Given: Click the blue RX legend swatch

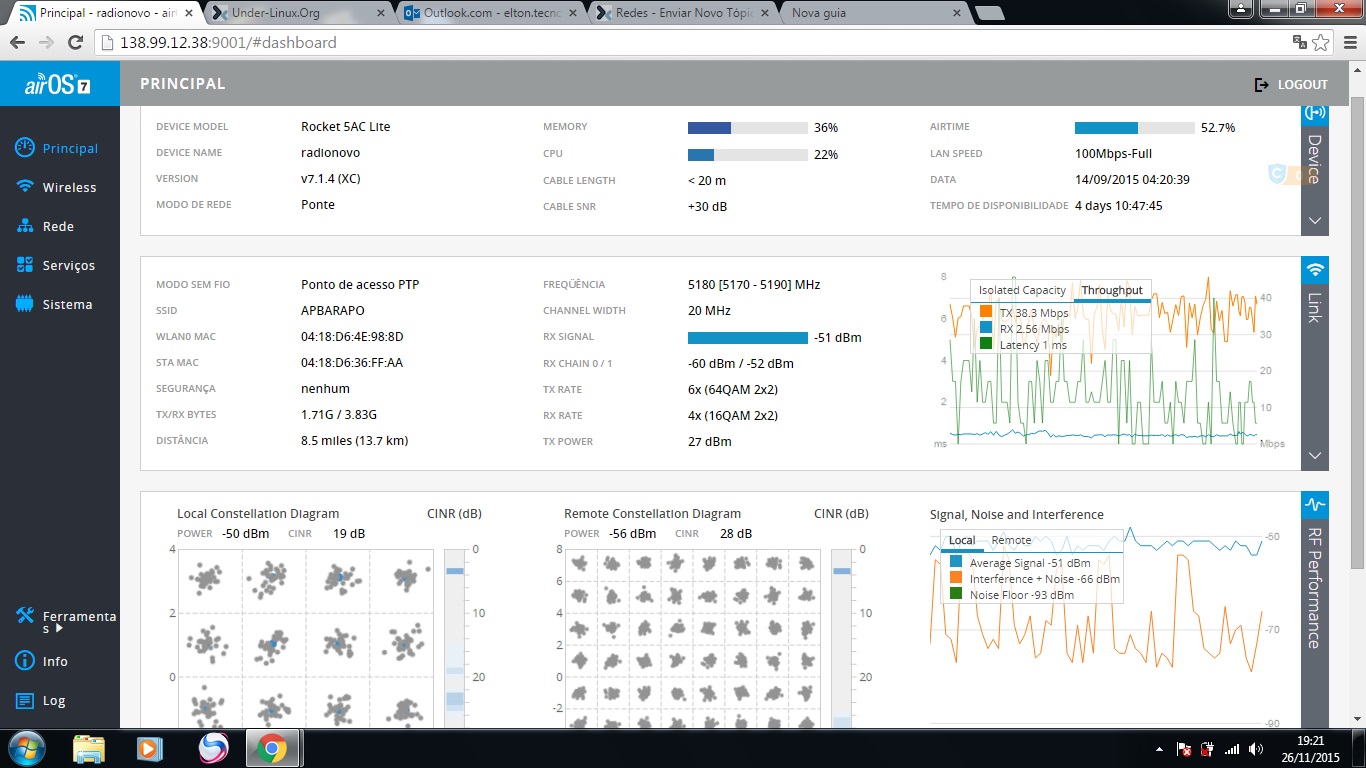Looking at the screenshot, I should (x=986, y=328).
